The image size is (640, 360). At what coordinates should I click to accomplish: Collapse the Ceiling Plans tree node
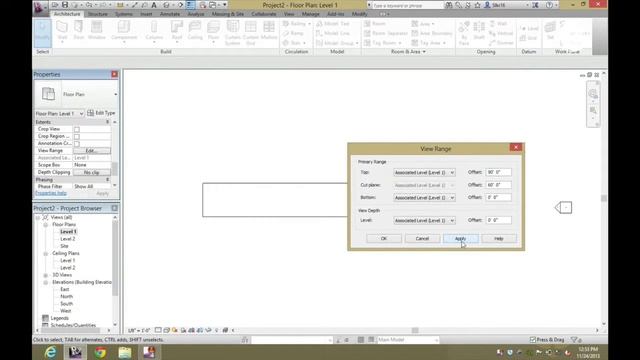[x=46, y=253]
